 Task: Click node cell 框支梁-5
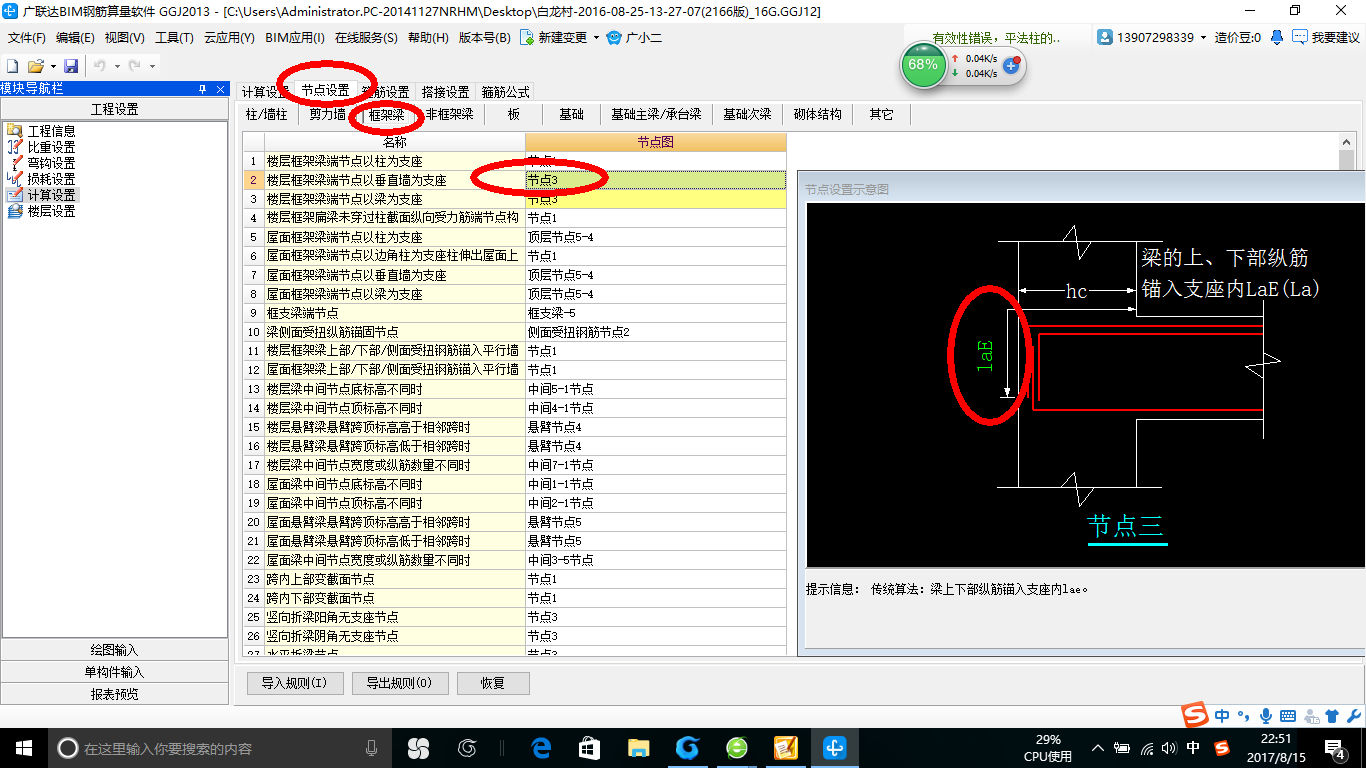click(x=656, y=314)
